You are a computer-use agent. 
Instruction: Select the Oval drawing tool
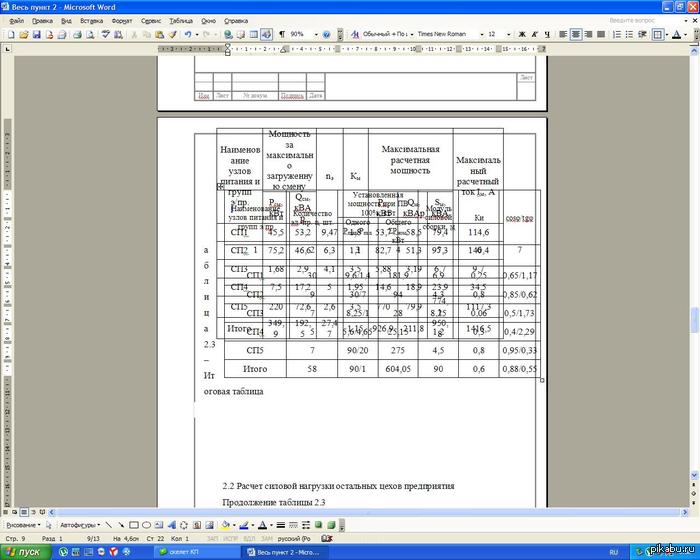point(146,524)
